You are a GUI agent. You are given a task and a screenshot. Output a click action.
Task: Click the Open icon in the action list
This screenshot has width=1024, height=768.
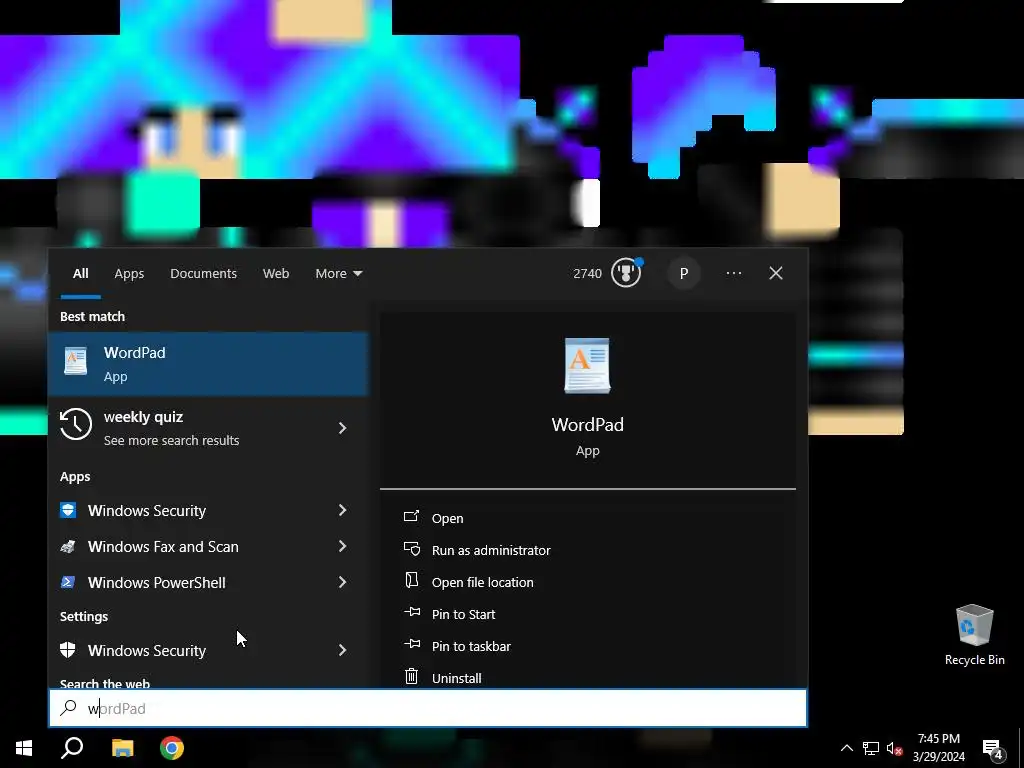pyautogui.click(x=411, y=517)
